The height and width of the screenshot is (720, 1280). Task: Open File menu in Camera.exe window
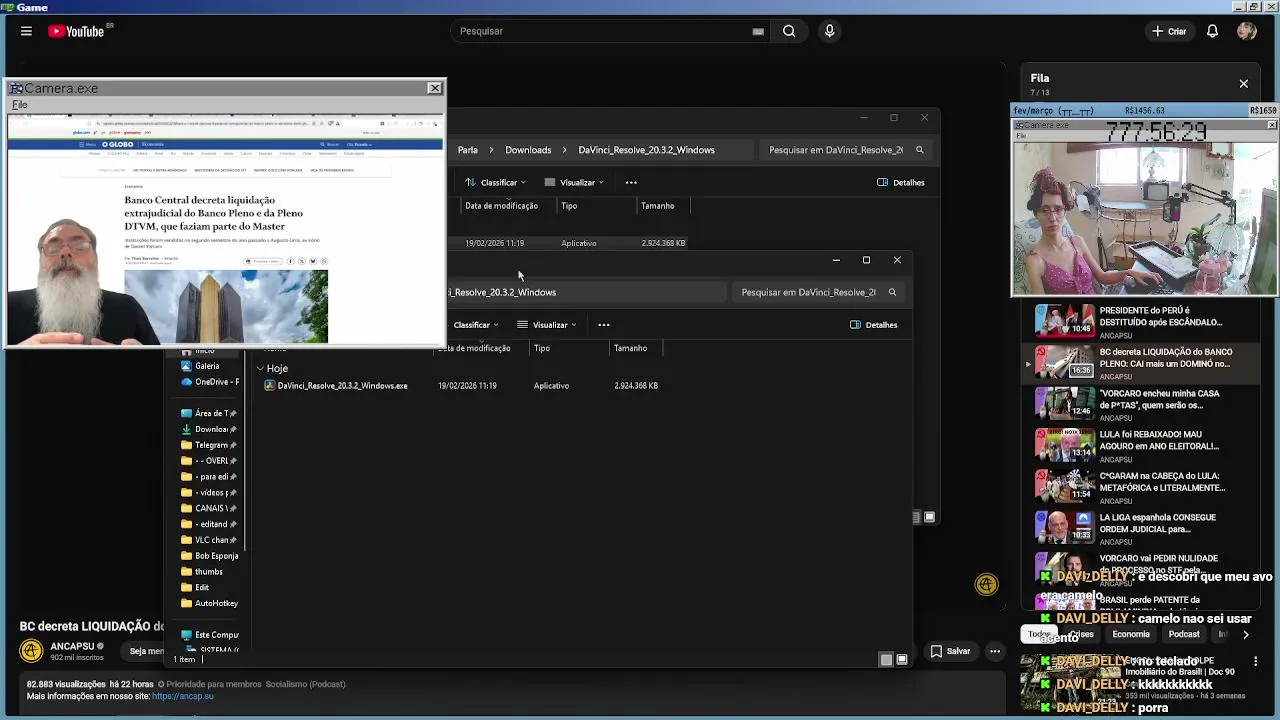(x=19, y=104)
